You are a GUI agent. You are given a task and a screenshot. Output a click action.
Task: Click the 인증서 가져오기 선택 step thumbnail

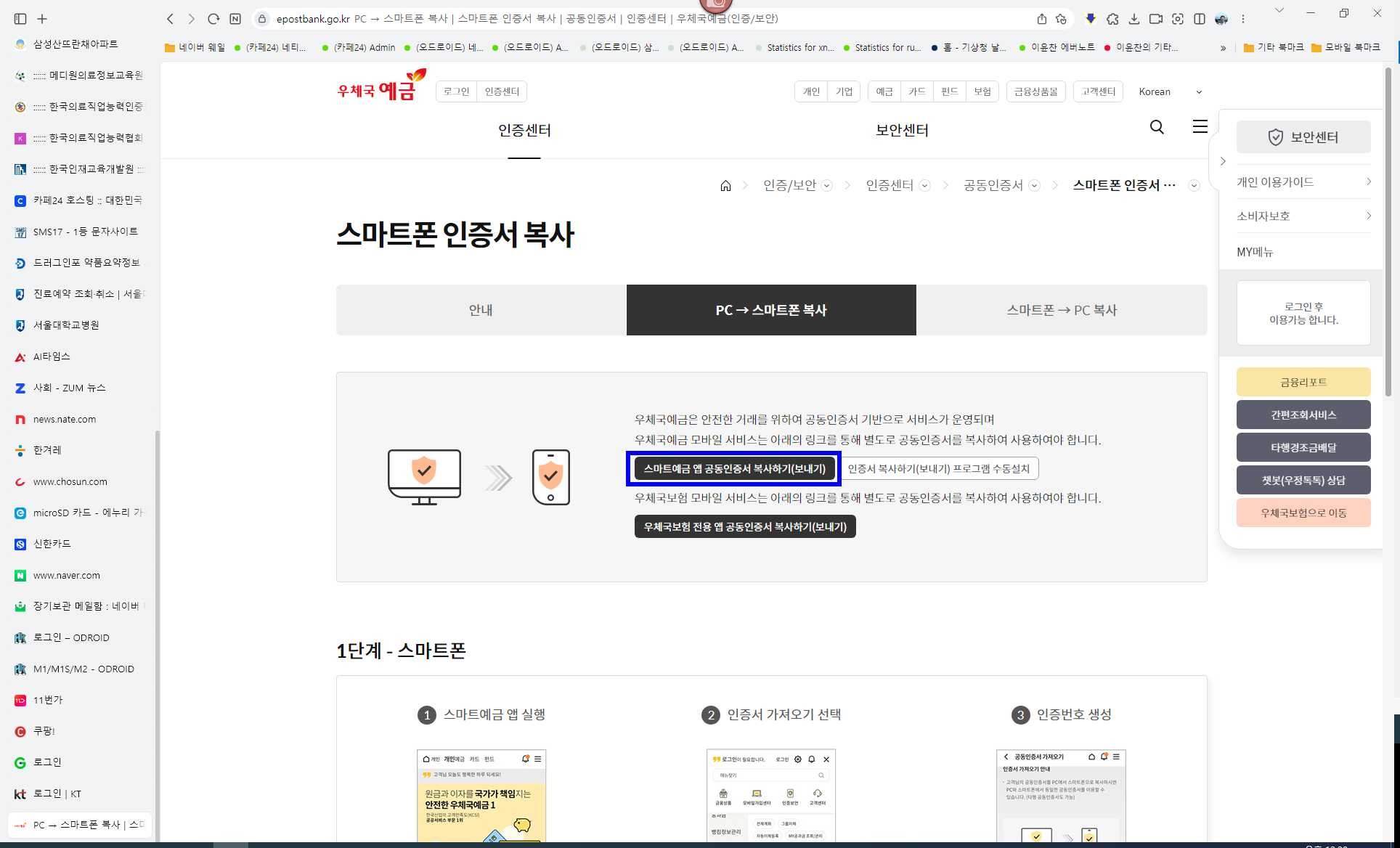(771, 796)
